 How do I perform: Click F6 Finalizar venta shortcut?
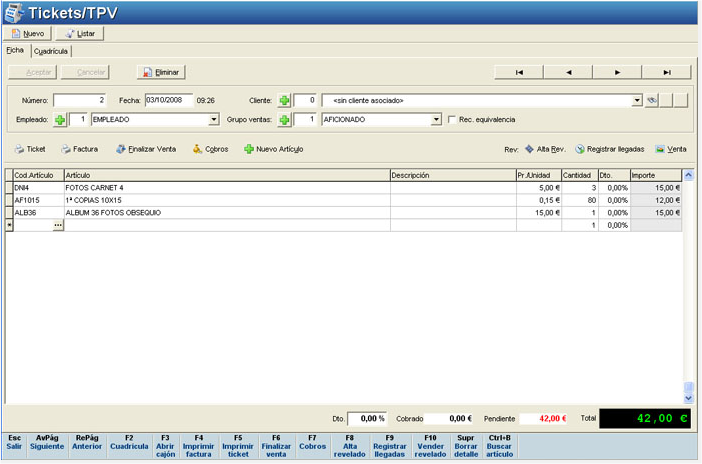(x=276, y=446)
